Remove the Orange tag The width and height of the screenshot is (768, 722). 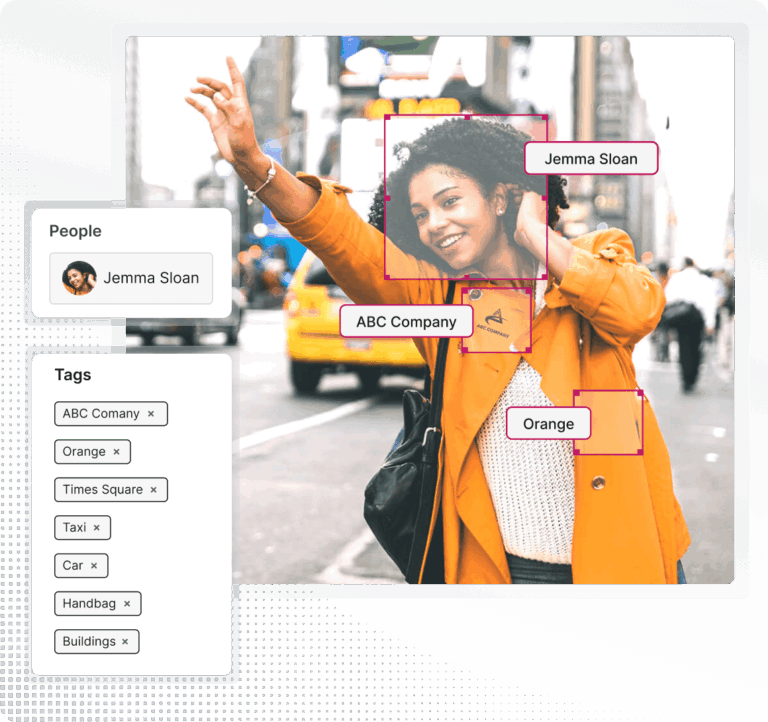coord(117,452)
